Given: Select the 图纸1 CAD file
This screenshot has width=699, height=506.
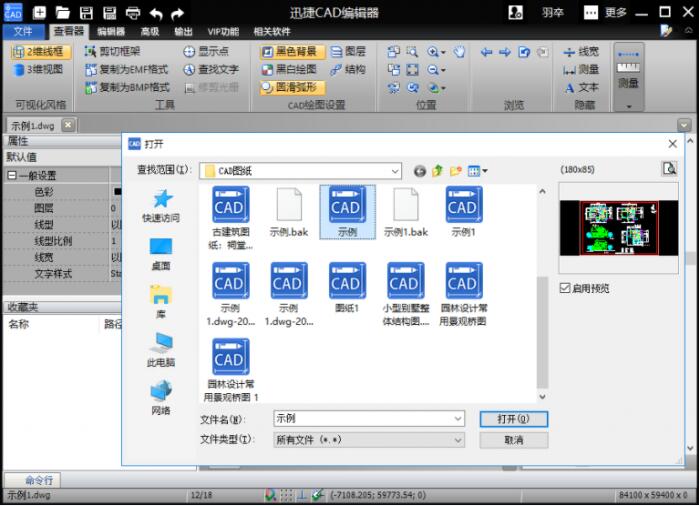Looking at the screenshot, I should click(x=347, y=288).
